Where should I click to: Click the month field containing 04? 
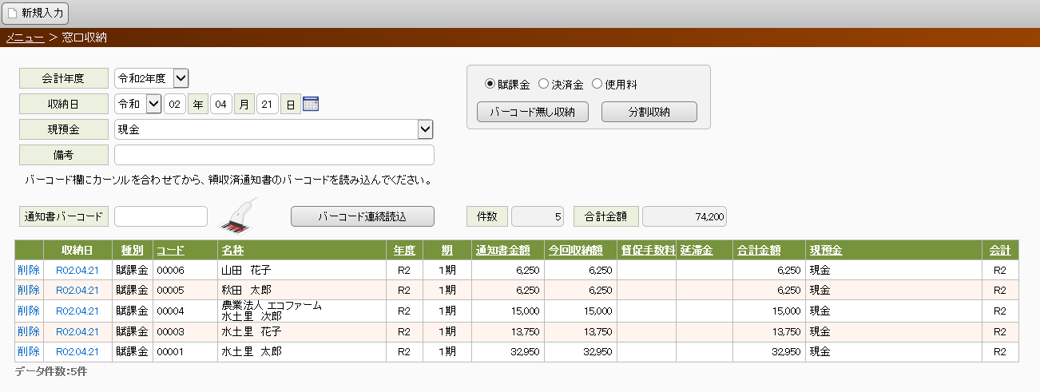(x=221, y=104)
